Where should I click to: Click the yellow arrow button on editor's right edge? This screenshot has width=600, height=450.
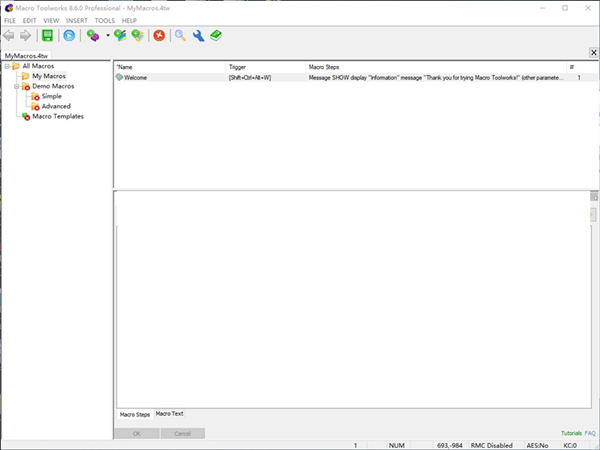click(x=593, y=215)
